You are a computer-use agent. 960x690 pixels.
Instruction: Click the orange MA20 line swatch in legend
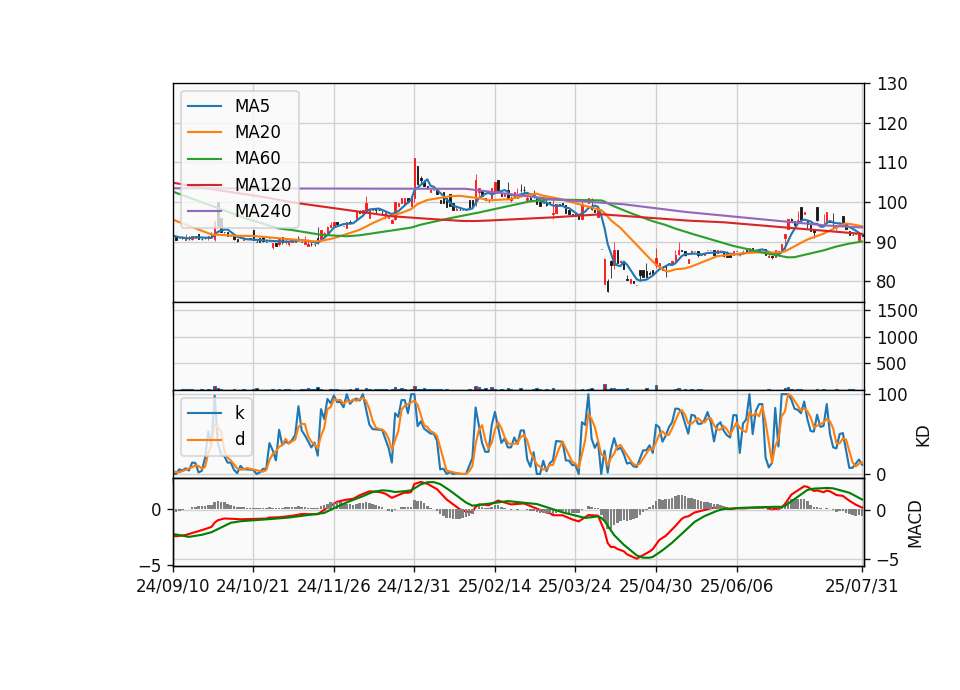[204, 132]
